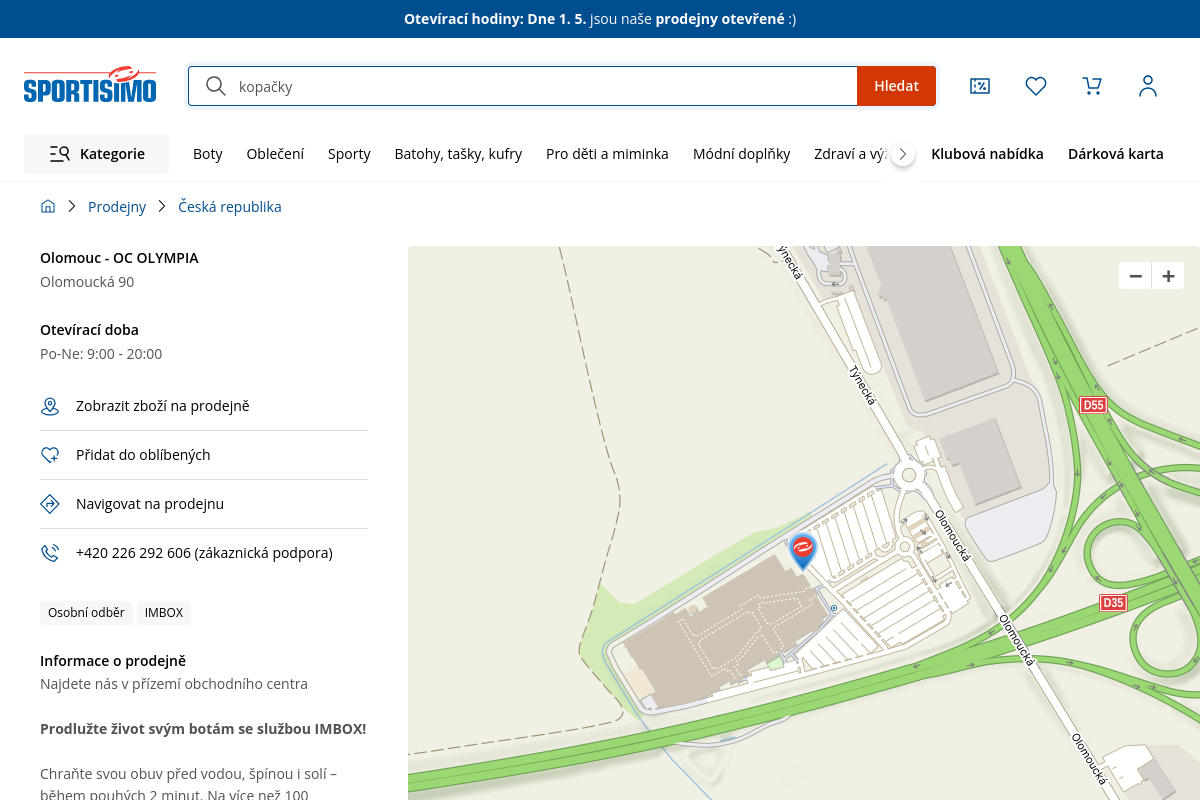Click the Sportisimo logo
The width and height of the screenshot is (1200, 800).
90,86
